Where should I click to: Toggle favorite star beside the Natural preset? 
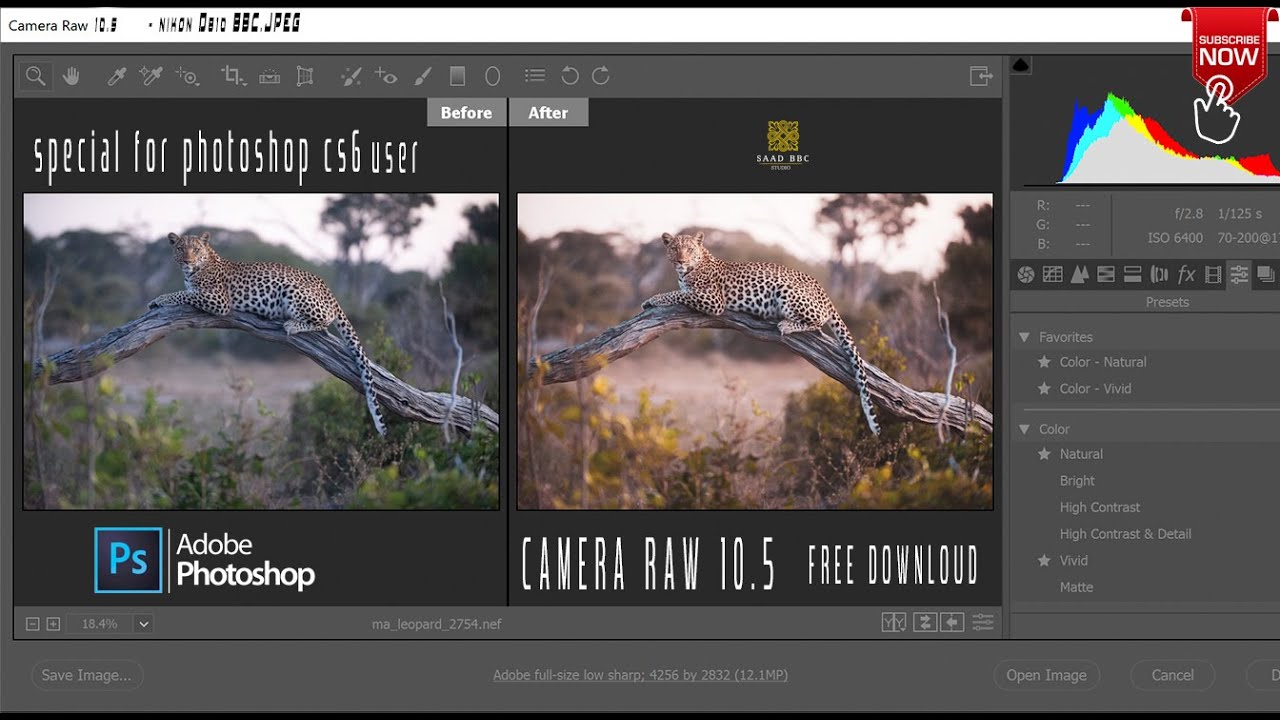pos(1044,454)
